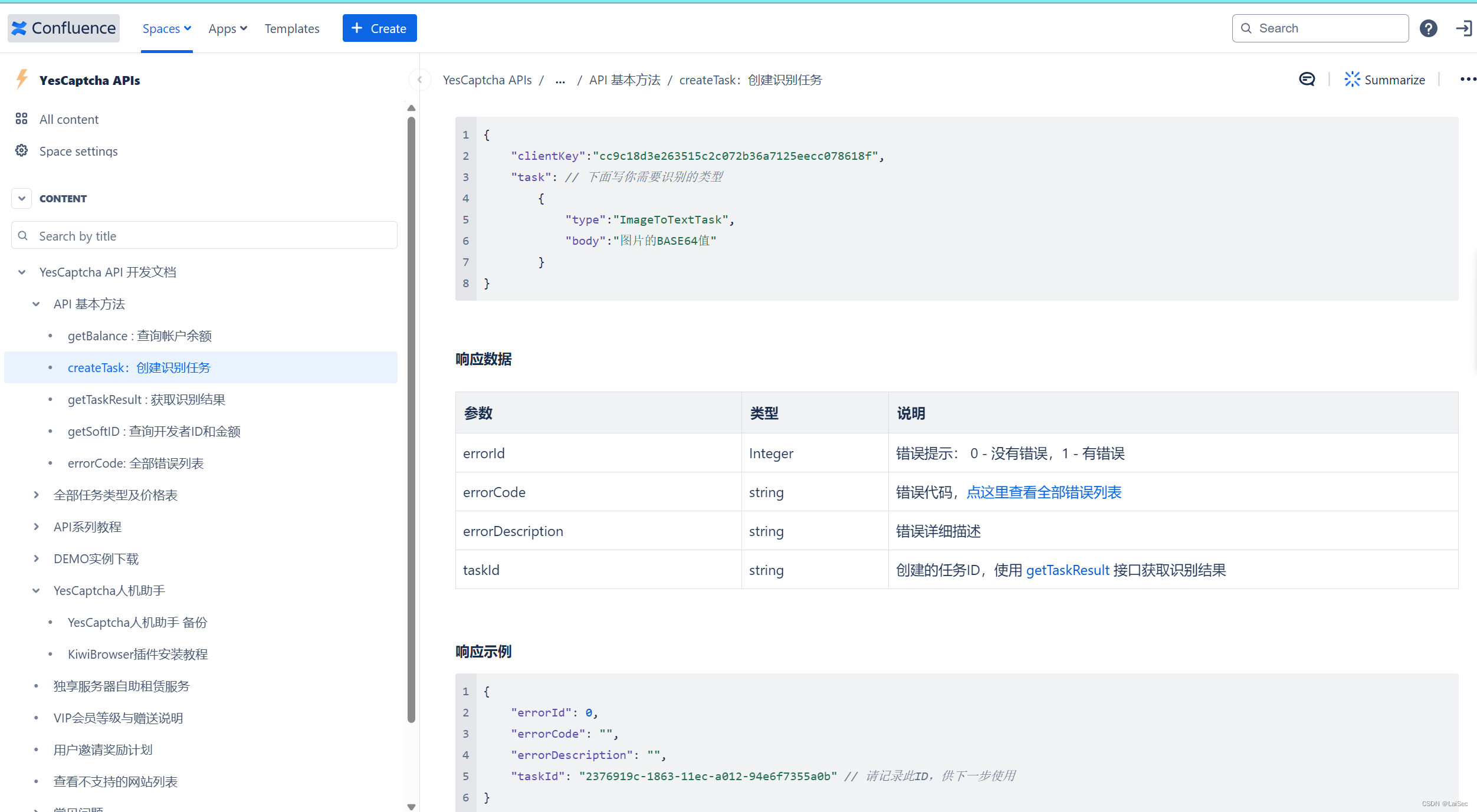Expand the breadcrumb ellipsis item
This screenshot has width=1477, height=812.
click(x=560, y=80)
